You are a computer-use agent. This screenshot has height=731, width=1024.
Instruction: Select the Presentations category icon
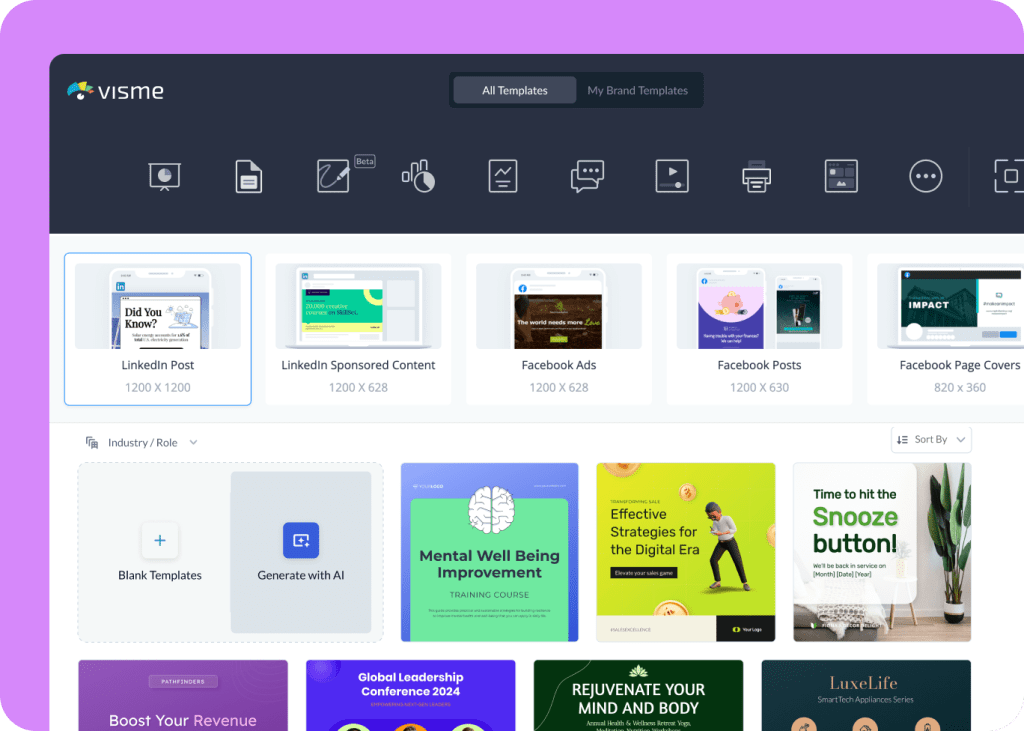[x=165, y=176]
